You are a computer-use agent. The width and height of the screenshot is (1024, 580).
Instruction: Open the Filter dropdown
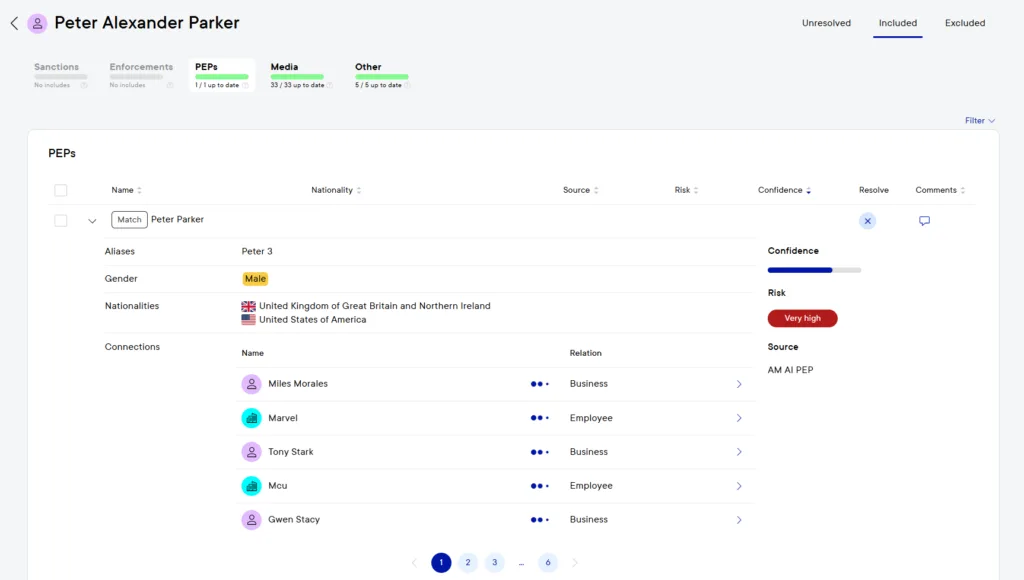(x=979, y=121)
